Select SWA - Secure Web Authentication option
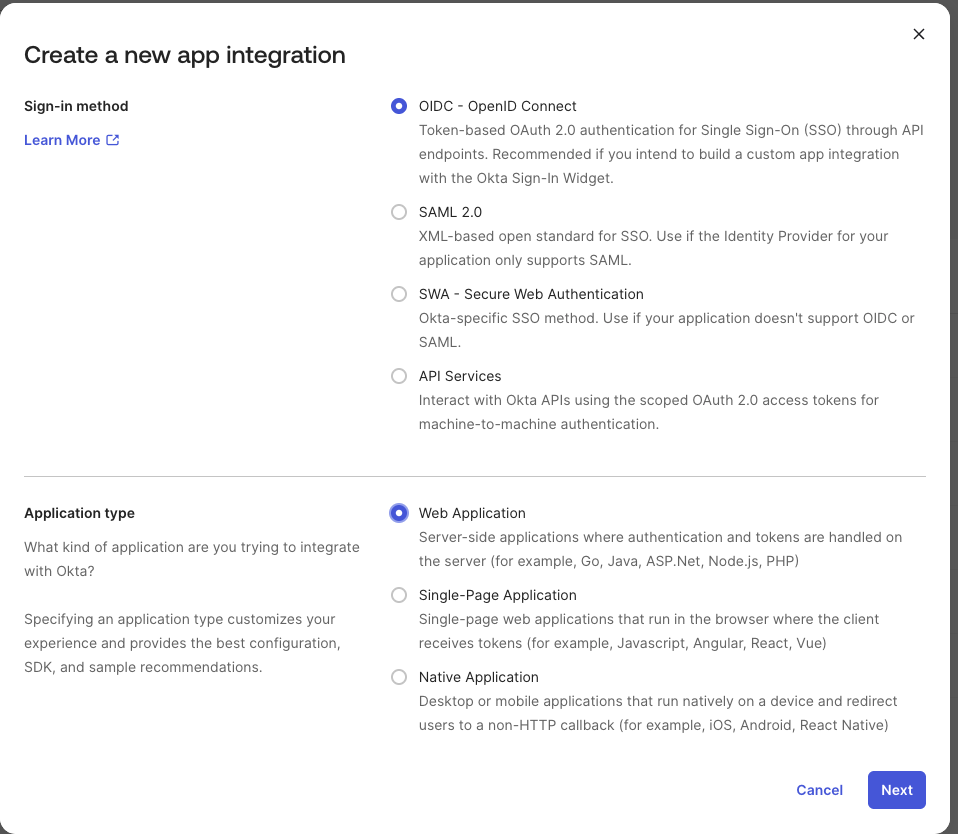 point(399,294)
